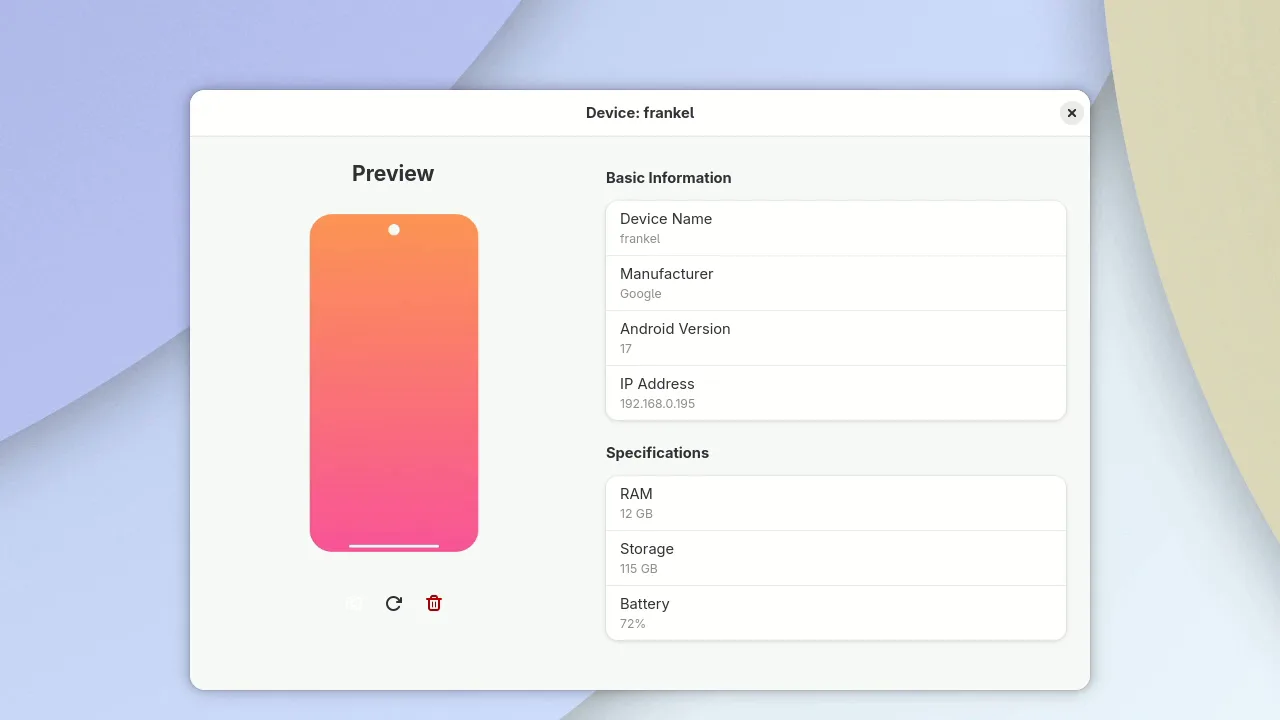Viewport: 1280px width, 720px height.
Task: Click the "115 GB" storage value
Action: click(639, 569)
